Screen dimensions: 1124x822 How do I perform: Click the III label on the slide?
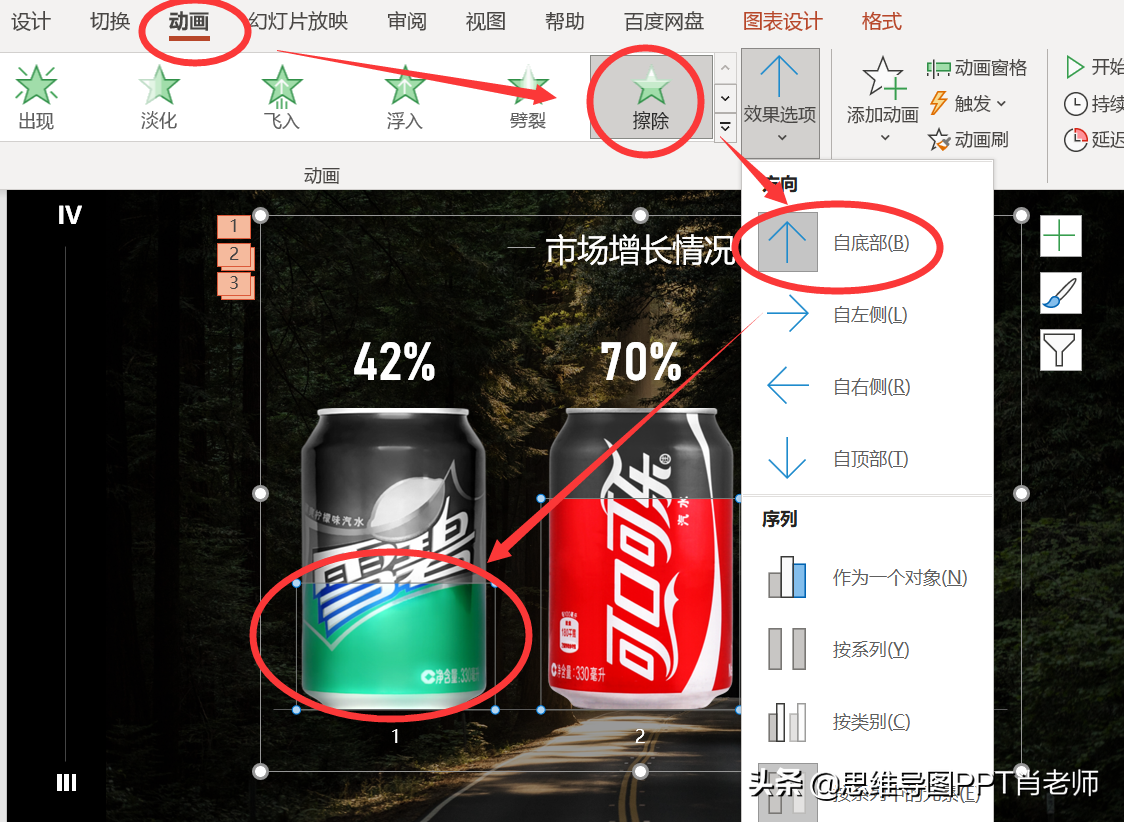[67, 783]
